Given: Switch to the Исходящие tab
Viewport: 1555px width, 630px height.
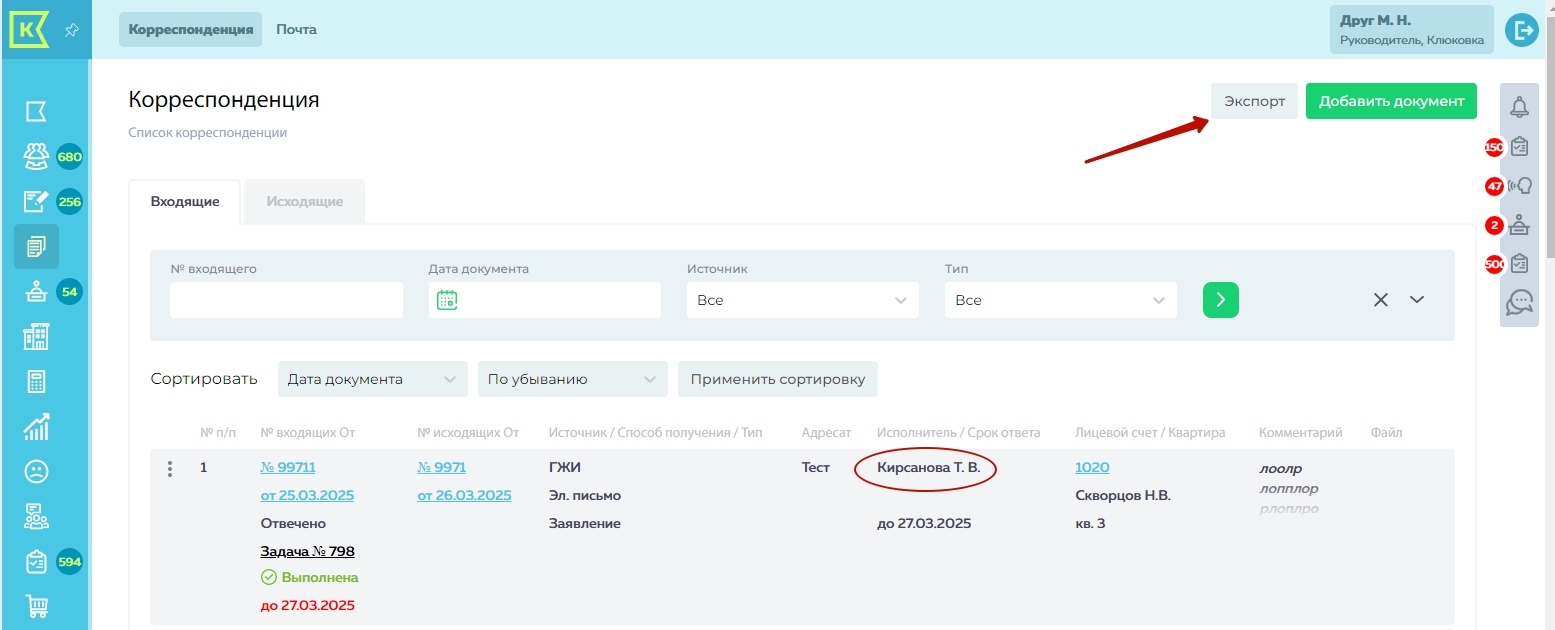Looking at the screenshot, I should [304, 202].
